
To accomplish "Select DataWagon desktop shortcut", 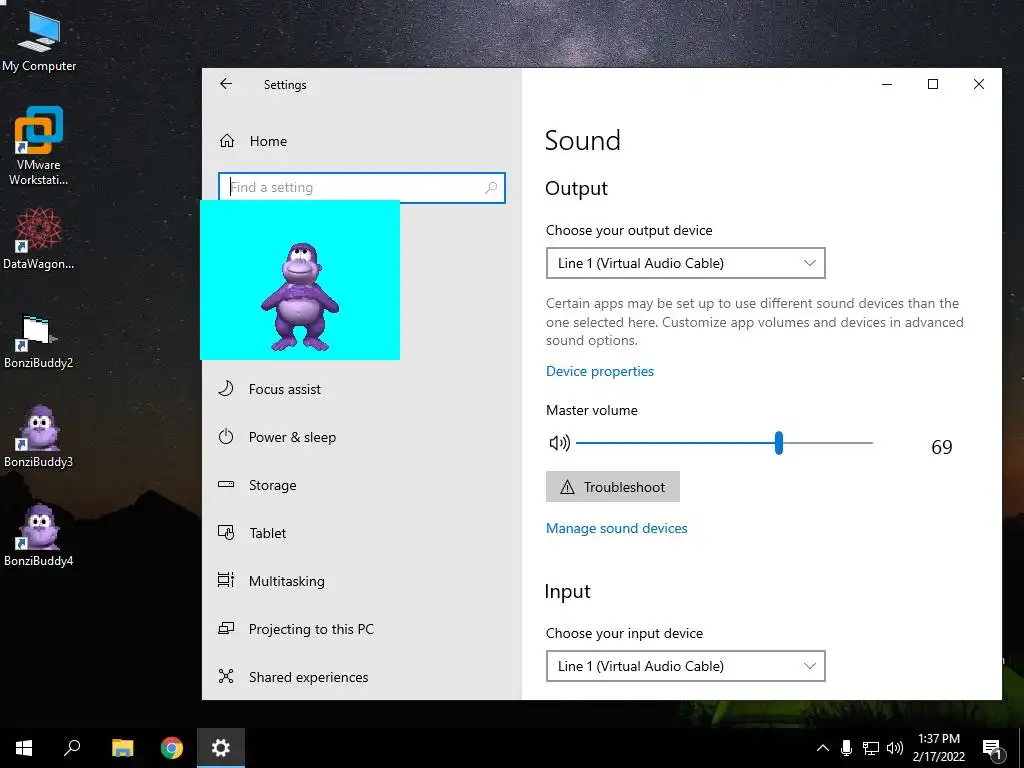I will [39, 239].
